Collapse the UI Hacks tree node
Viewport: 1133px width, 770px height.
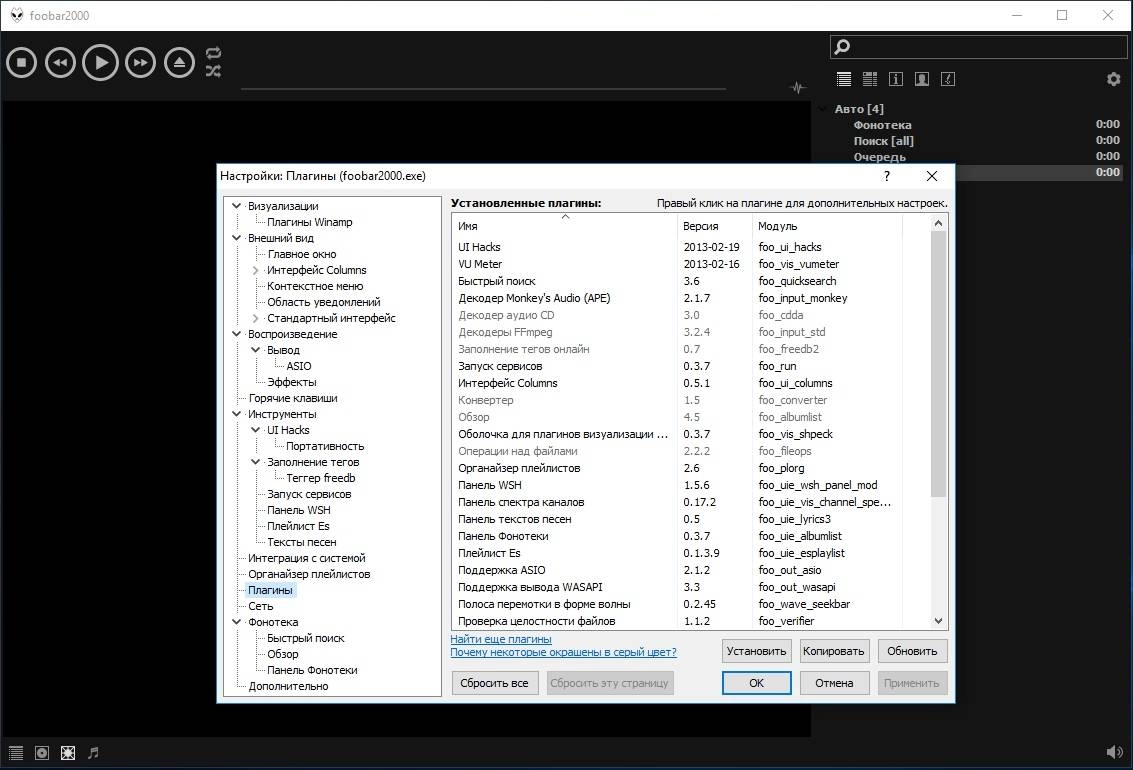click(x=255, y=430)
